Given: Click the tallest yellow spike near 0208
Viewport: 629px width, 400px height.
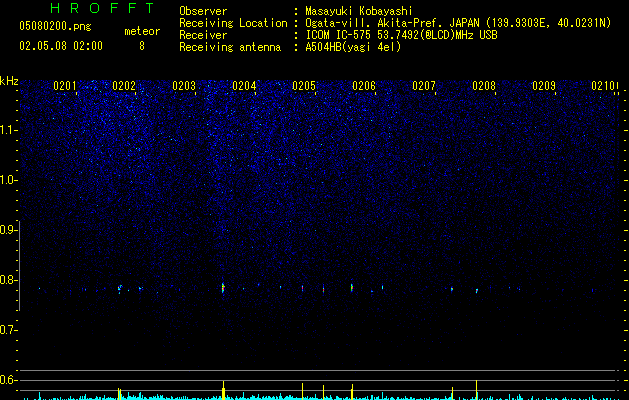Looking at the screenshot, I should [476, 390].
